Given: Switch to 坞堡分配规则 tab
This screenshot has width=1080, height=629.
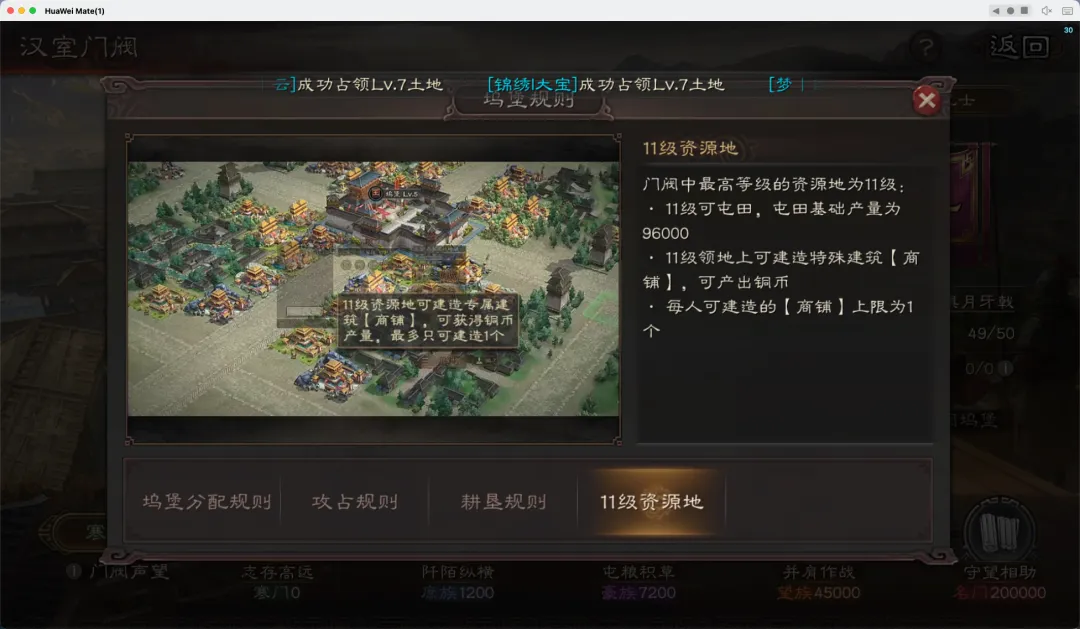Looking at the screenshot, I should (207, 502).
